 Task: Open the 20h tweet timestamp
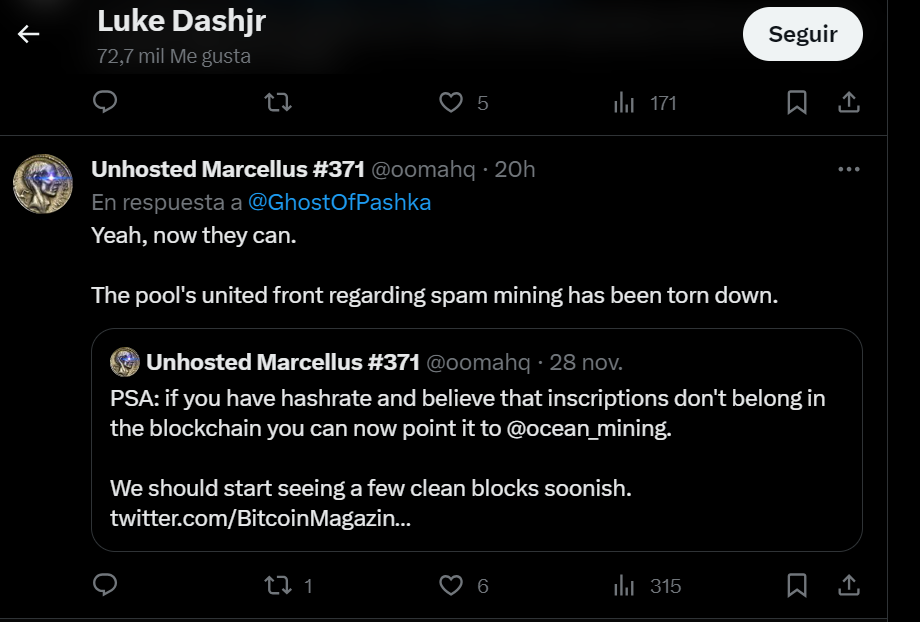coord(515,169)
